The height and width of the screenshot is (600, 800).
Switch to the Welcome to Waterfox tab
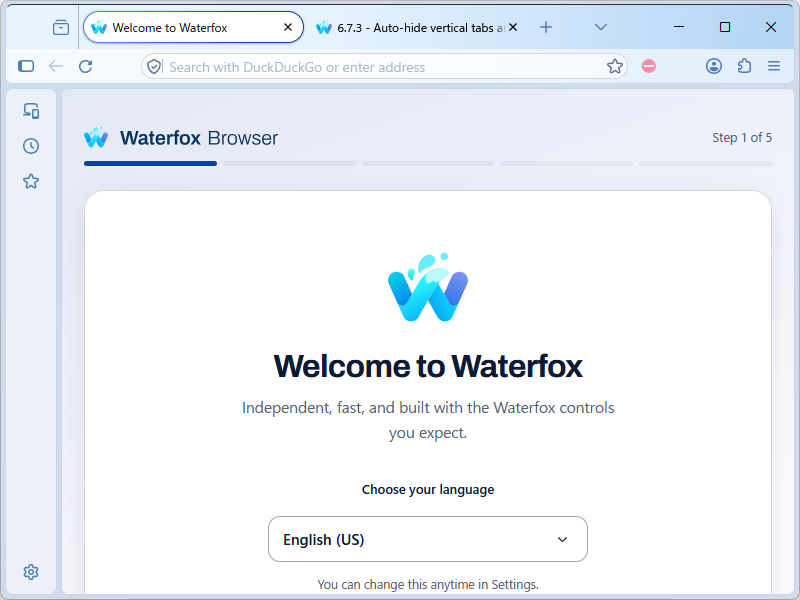pyautogui.click(x=193, y=28)
